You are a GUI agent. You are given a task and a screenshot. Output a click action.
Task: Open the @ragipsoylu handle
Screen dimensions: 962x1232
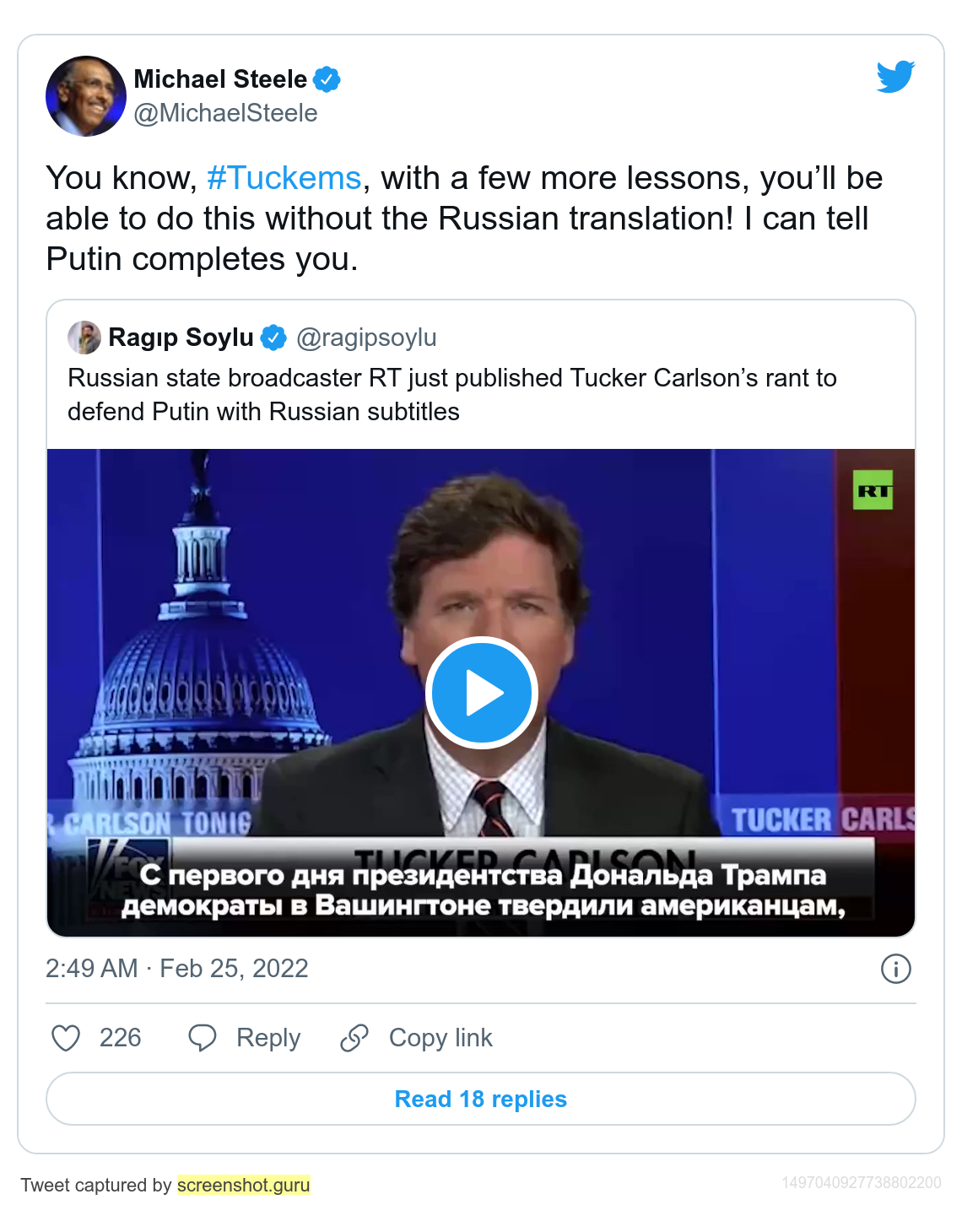(x=366, y=338)
